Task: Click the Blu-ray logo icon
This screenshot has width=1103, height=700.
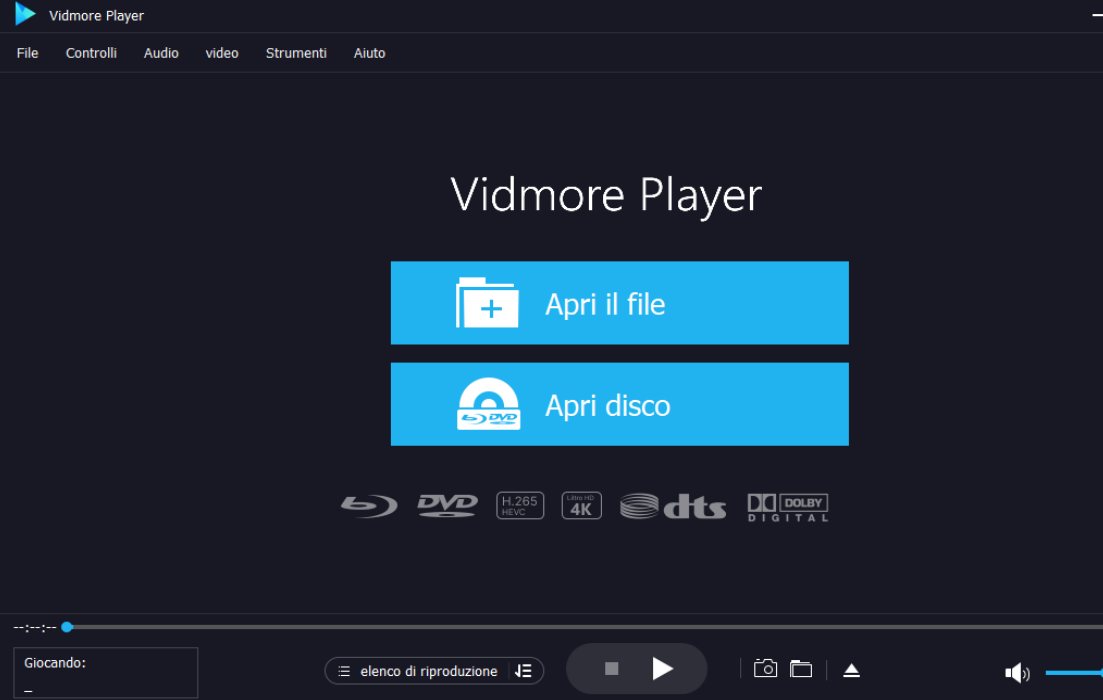Action: pos(369,507)
